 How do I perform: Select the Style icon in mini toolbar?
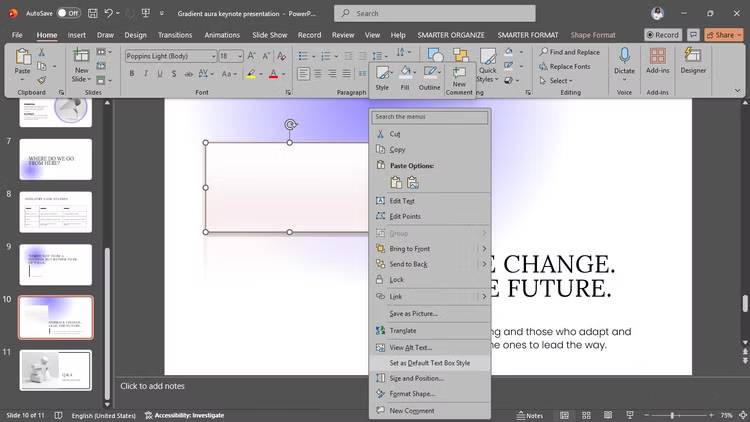[x=382, y=76]
